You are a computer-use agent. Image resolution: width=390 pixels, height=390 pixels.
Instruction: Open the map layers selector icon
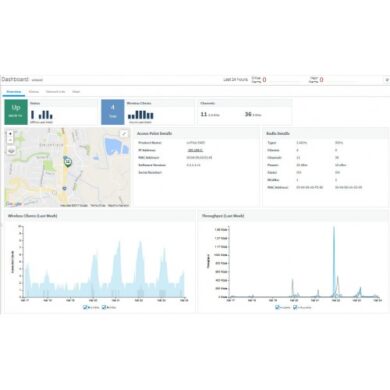tap(11, 151)
